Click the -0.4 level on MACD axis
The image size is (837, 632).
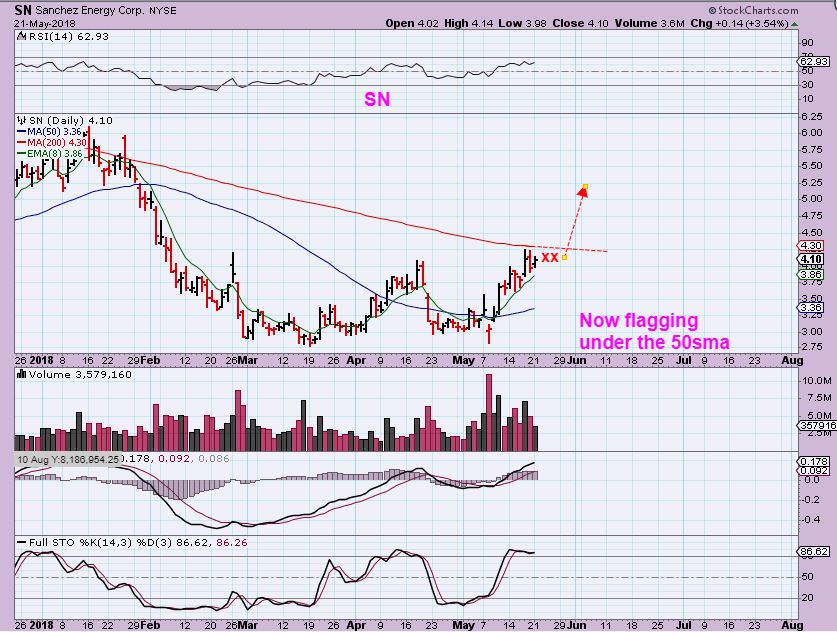(x=812, y=519)
